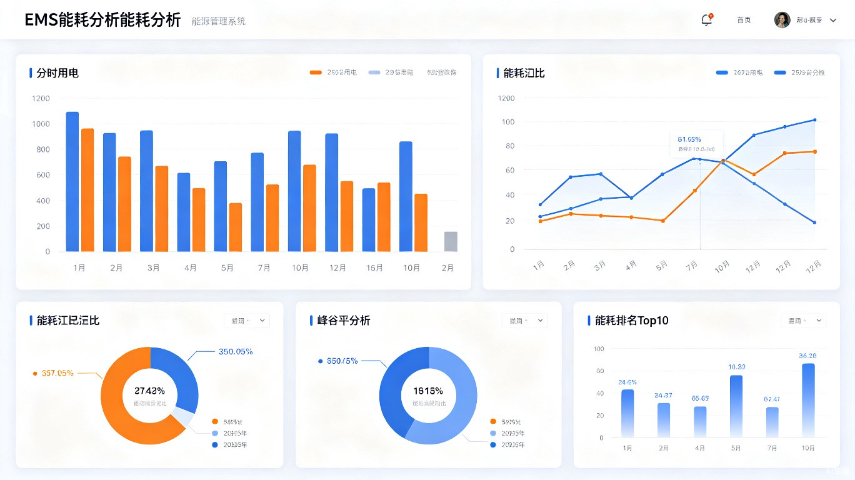This screenshot has height=480, width=855.
Task: Select the 5月 orange bar in 分时用电
Action: (x=236, y=227)
